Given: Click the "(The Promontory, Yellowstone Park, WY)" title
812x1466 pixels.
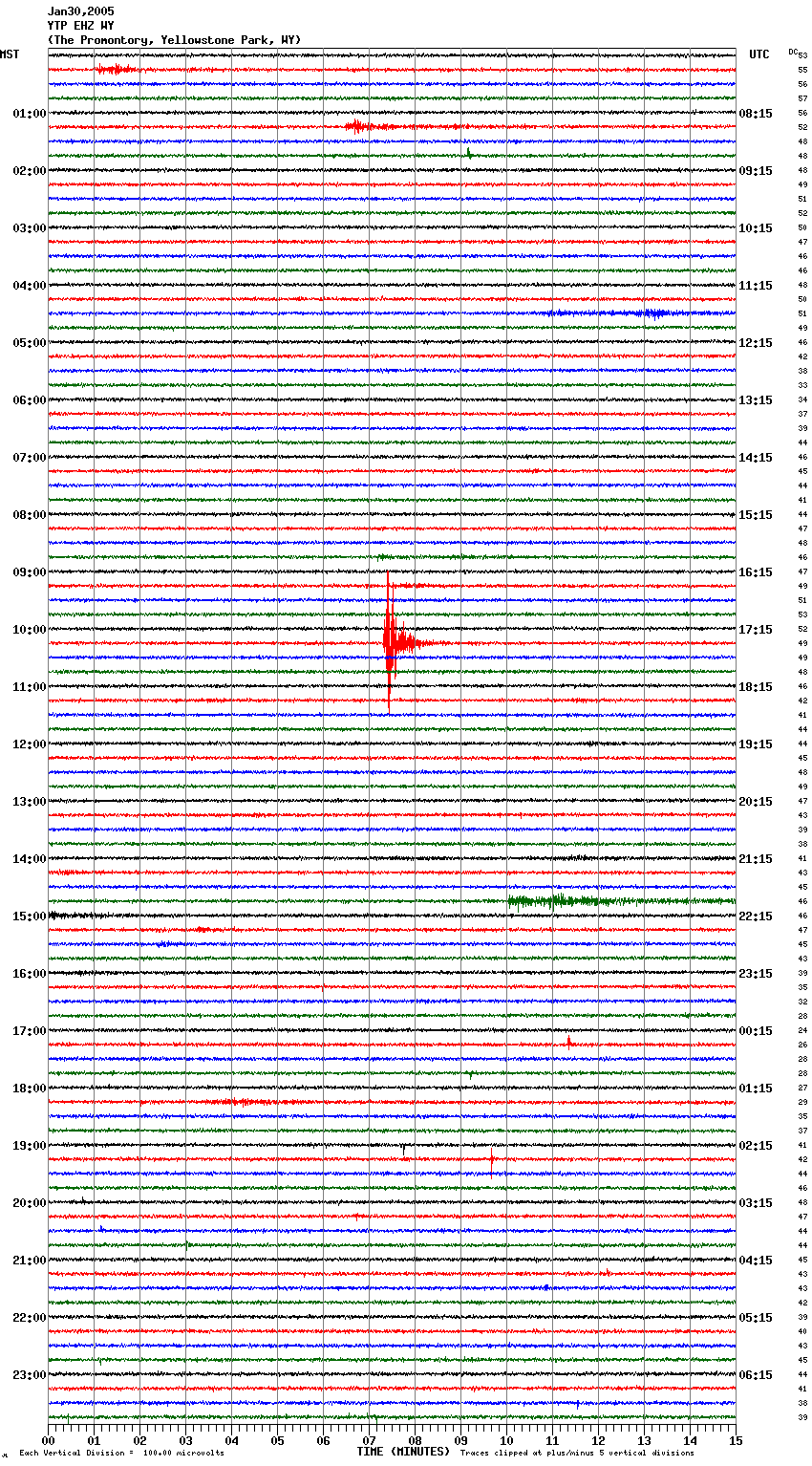Looking at the screenshot, I should (x=174, y=40).
